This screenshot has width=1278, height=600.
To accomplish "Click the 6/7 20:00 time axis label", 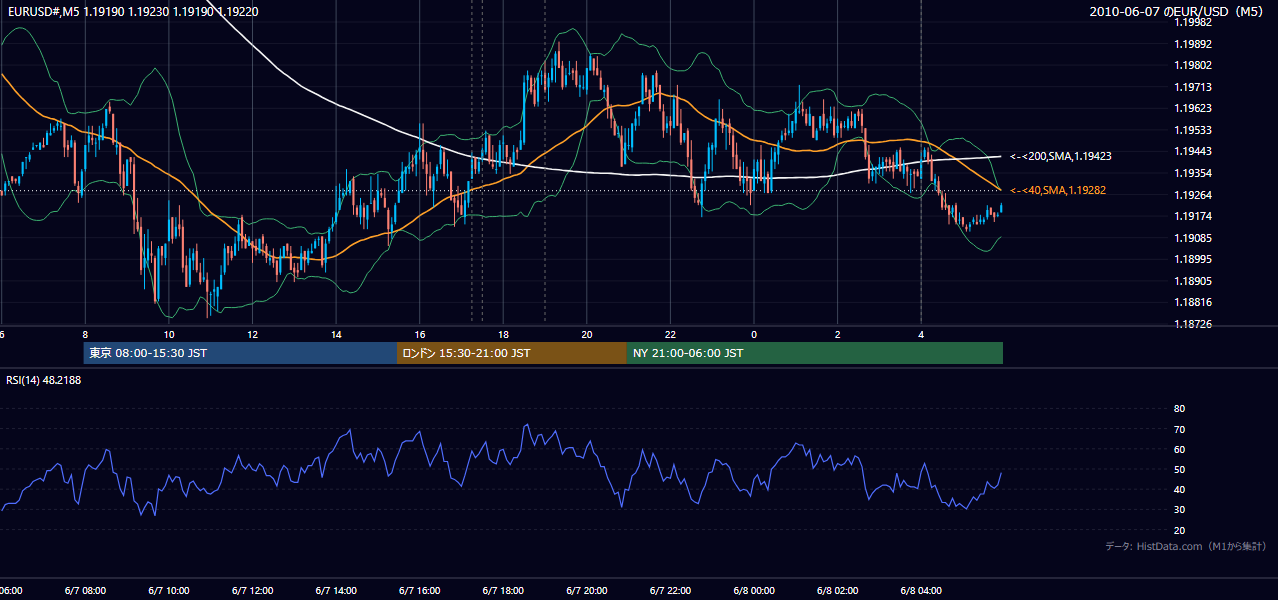I will tap(585, 591).
